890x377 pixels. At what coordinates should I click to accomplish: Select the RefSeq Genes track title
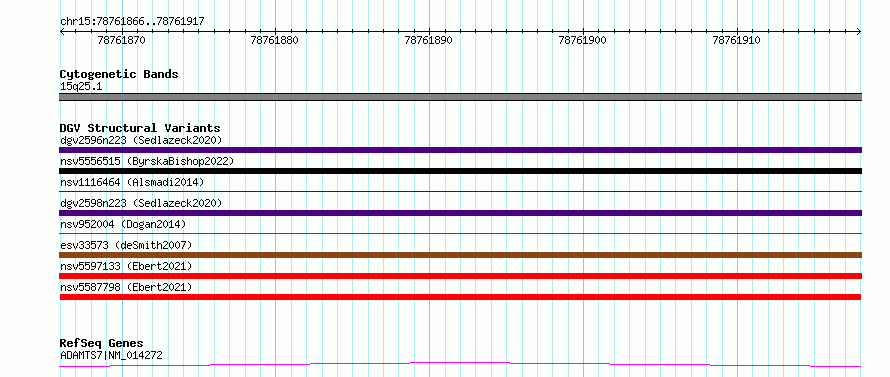101,343
